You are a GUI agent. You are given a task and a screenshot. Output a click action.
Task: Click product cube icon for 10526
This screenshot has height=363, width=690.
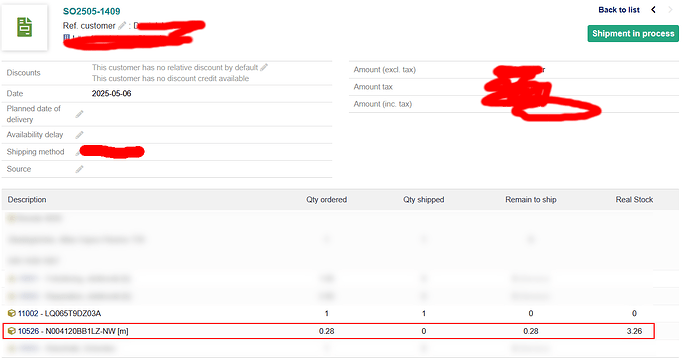[x=12, y=331]
